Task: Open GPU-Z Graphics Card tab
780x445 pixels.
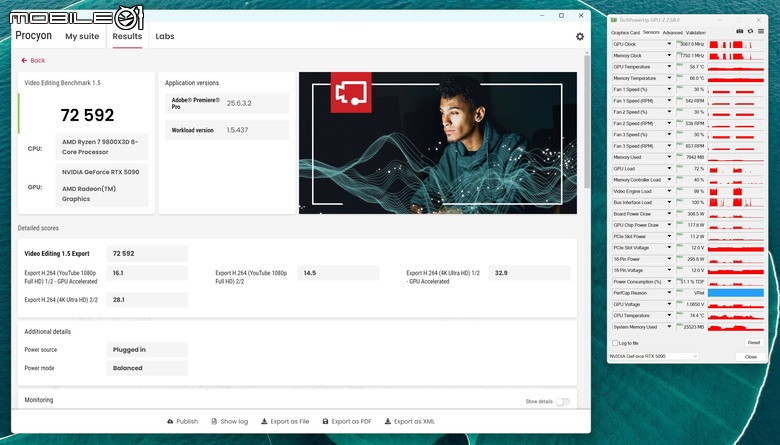Action: 625,33
